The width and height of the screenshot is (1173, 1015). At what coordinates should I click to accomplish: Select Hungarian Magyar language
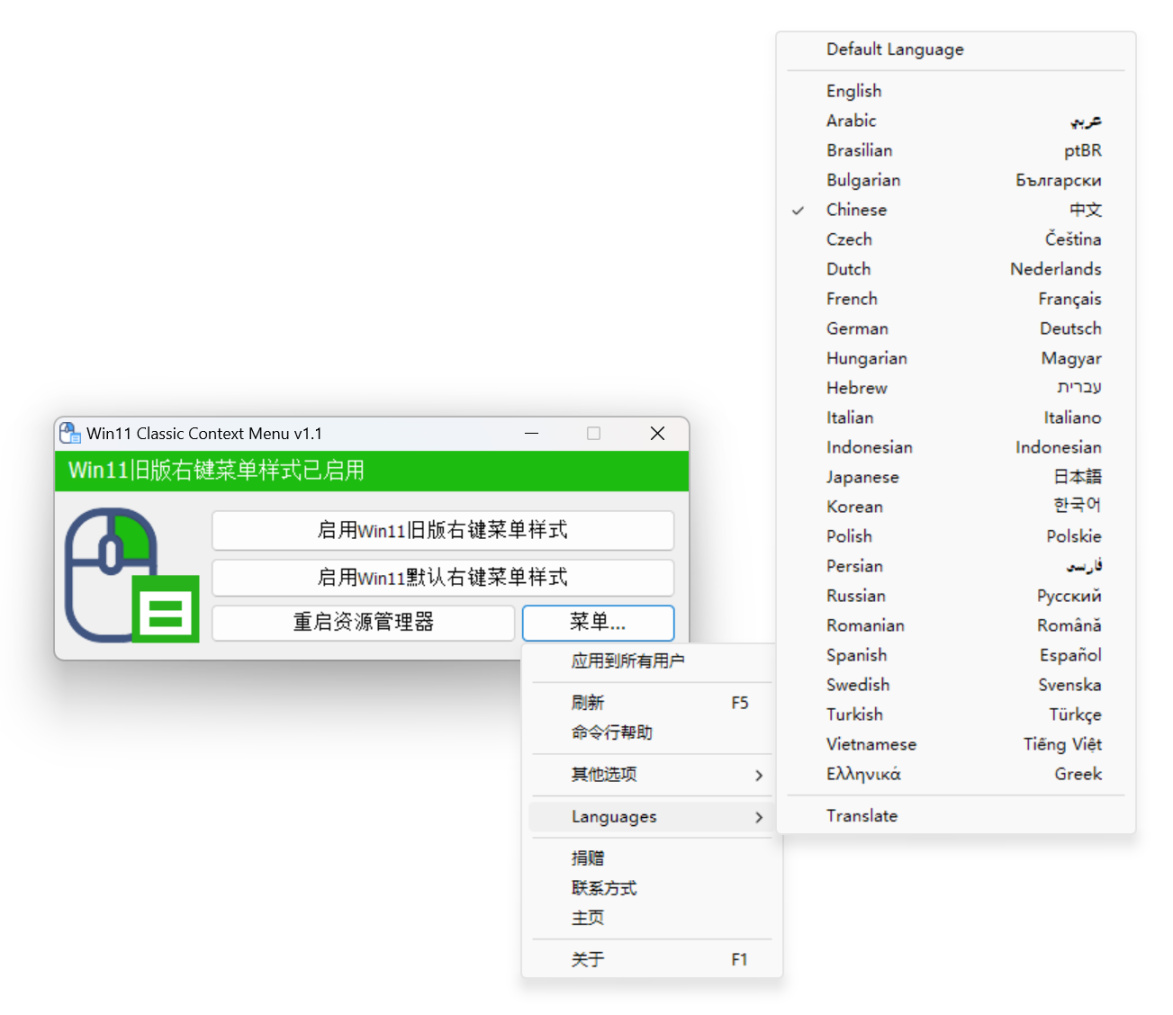tap(955, 358)
